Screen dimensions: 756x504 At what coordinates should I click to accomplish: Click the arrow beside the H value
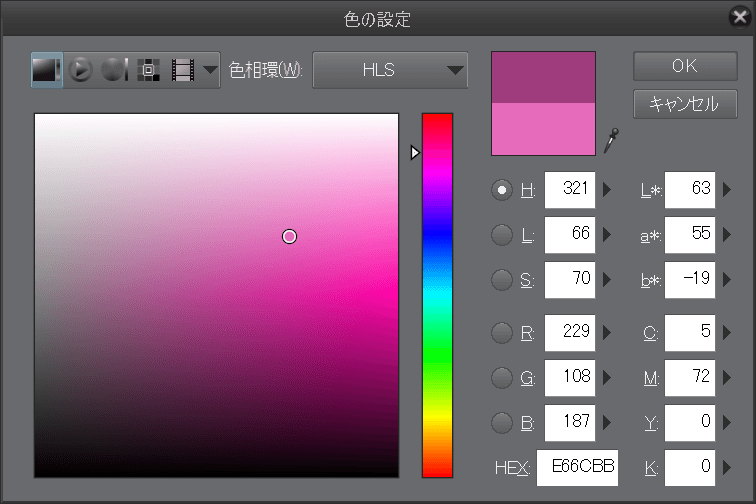[607, 190]
